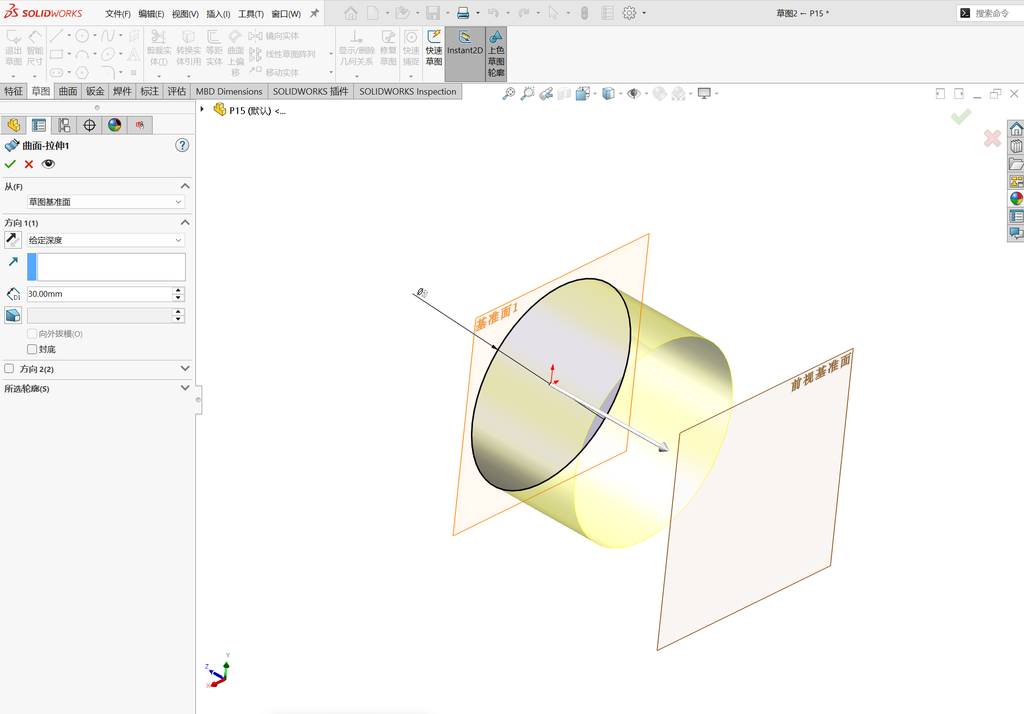Screen dimensions: 1024x714
Task: Switch to SOLIDWORKS Inspection tab
Action: coord(408,91)
